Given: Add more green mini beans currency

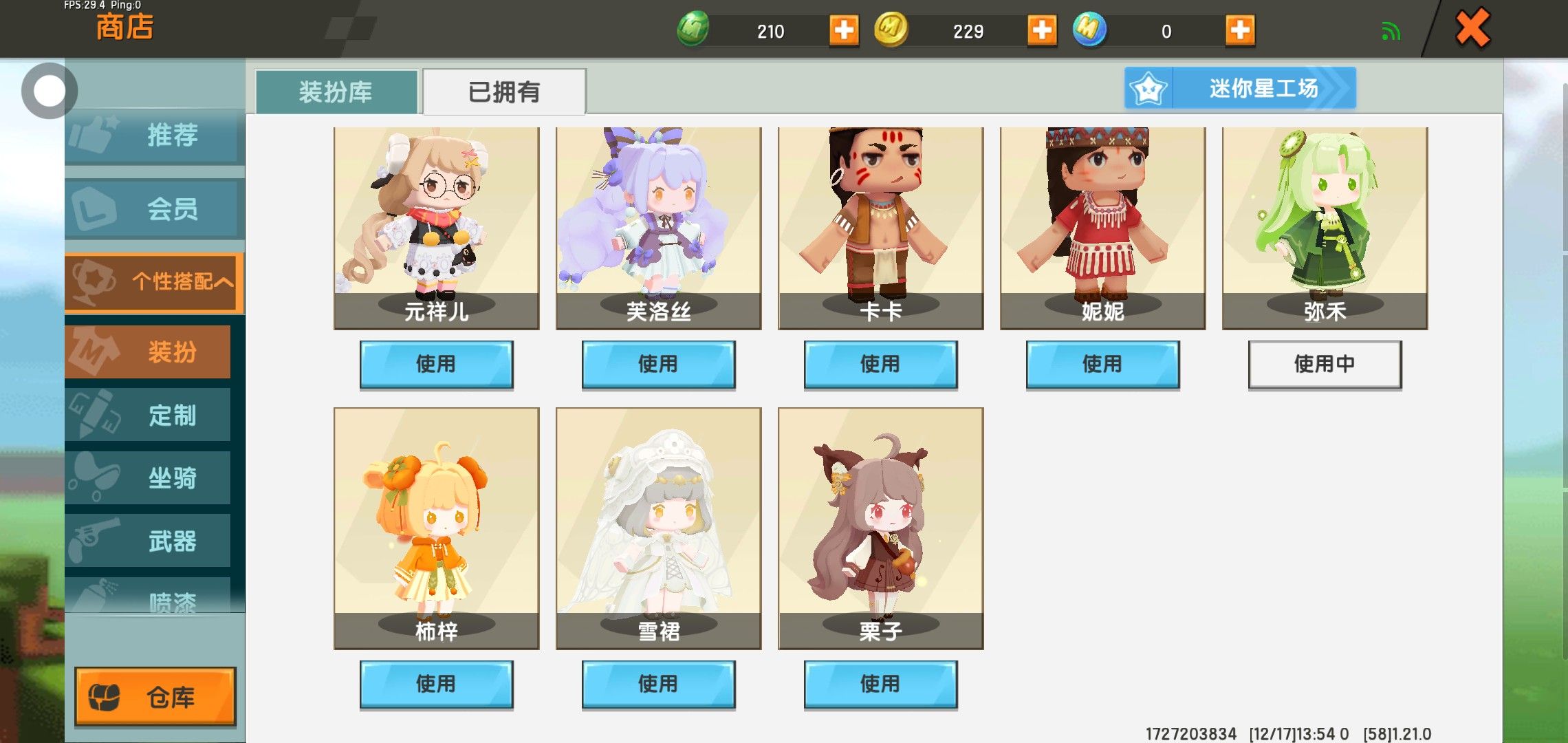Looking at the screenshot, I should (844, 31).
